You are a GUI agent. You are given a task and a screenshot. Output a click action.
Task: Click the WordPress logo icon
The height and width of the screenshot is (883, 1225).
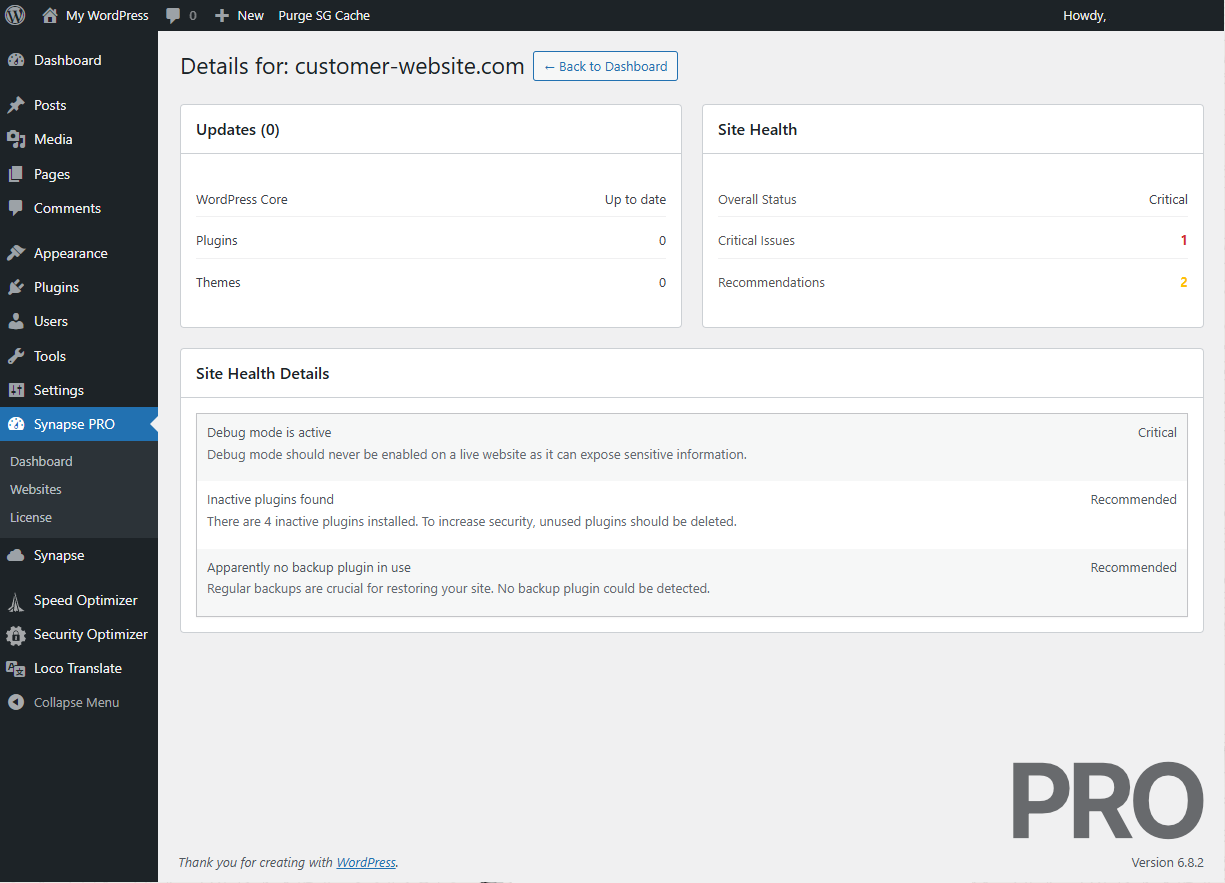pyautogui.click(x=15, y=15)
